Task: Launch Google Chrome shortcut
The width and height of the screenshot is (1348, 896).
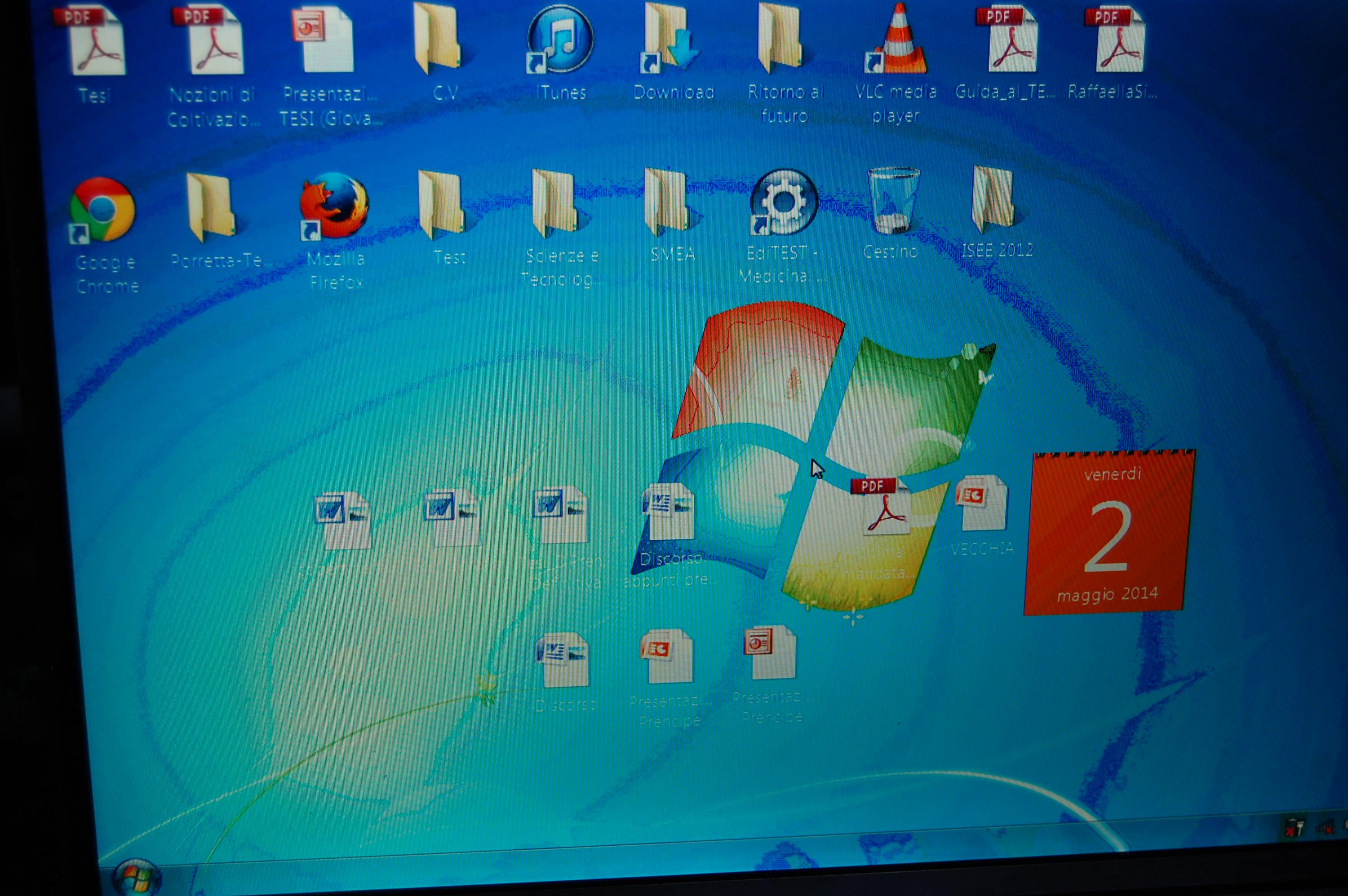Action: point(103,209)
